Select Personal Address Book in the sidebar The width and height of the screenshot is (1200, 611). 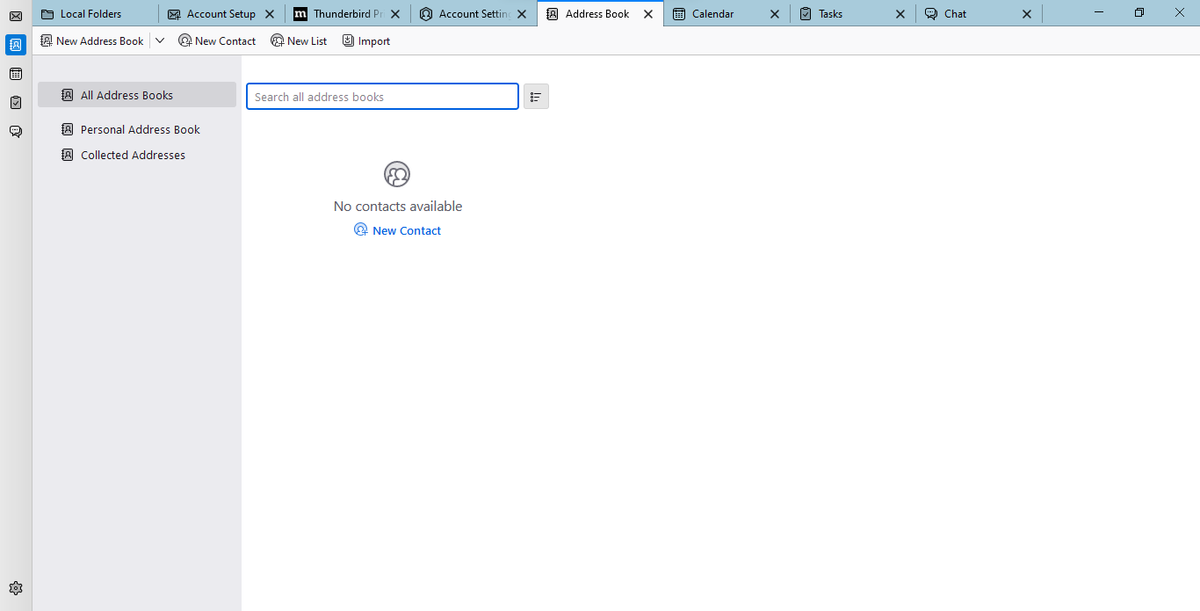(139, 129)
